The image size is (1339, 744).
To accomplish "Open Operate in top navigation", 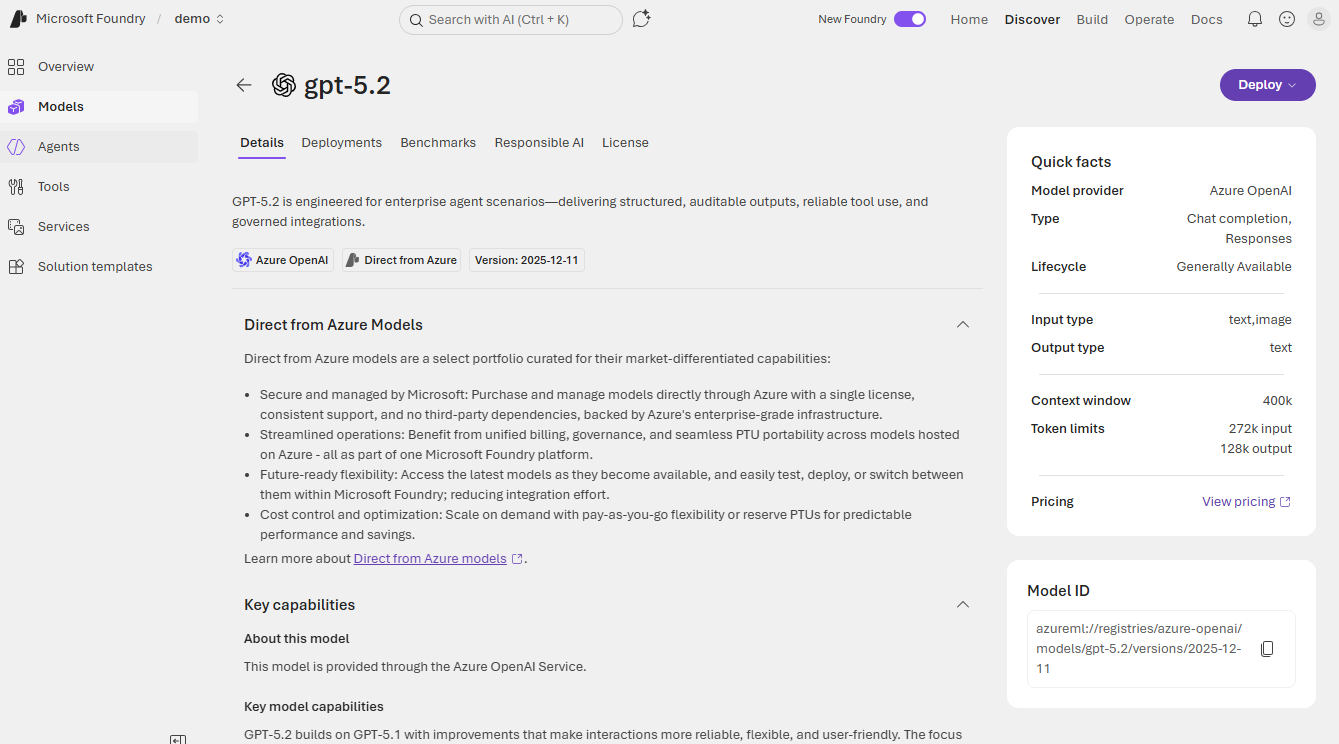I will 1149,19.
